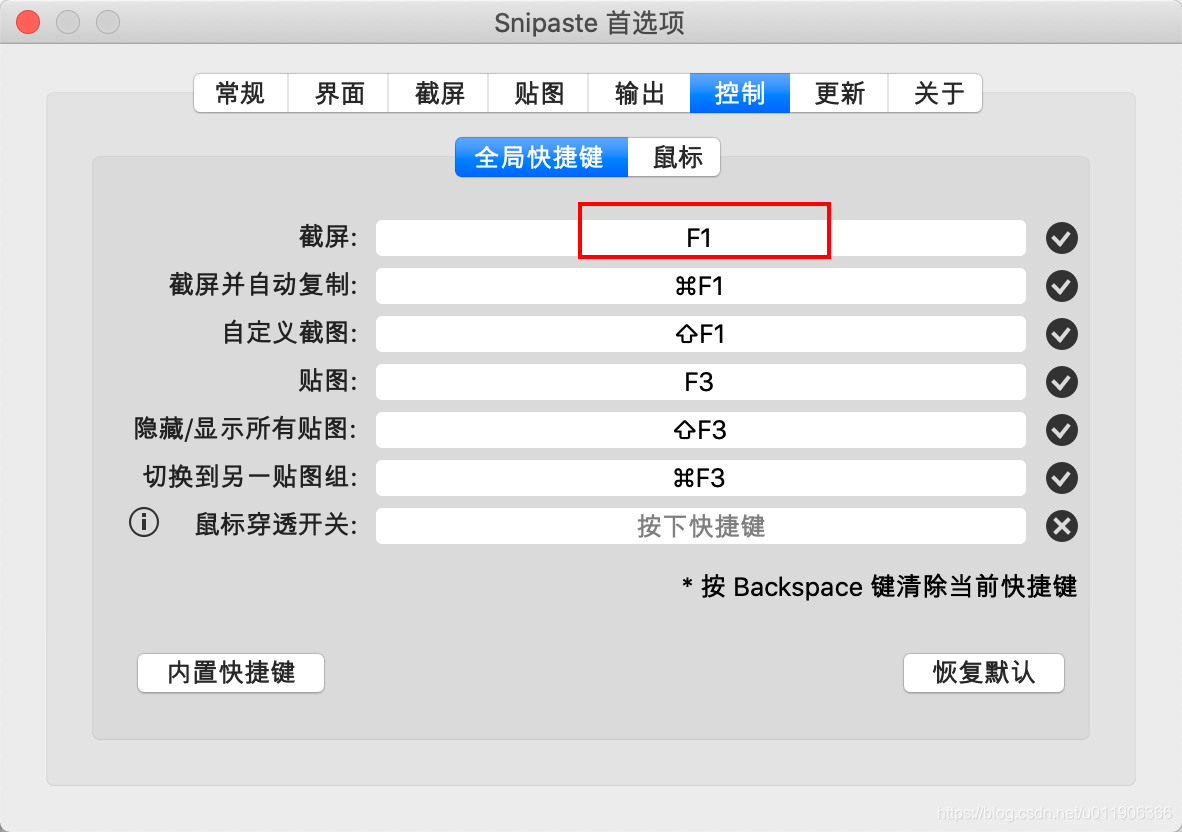Image resolution: width=1182 pixels, height=832 pixels.
Task: Click the X status icon beside 鼠标穿透开关
Action: [x=1061, y=526]
